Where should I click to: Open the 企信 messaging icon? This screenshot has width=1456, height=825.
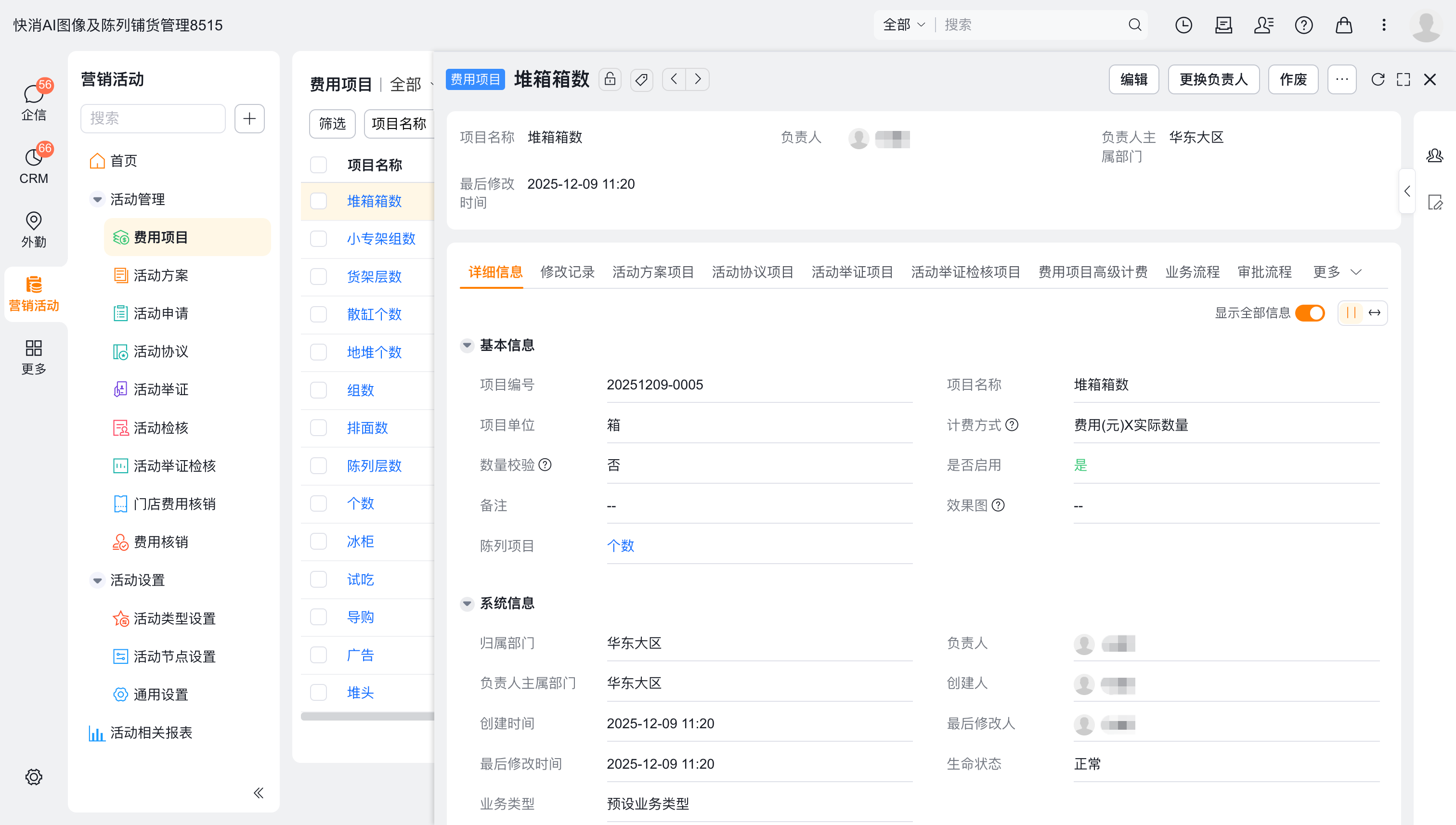(x=33, y=101)
